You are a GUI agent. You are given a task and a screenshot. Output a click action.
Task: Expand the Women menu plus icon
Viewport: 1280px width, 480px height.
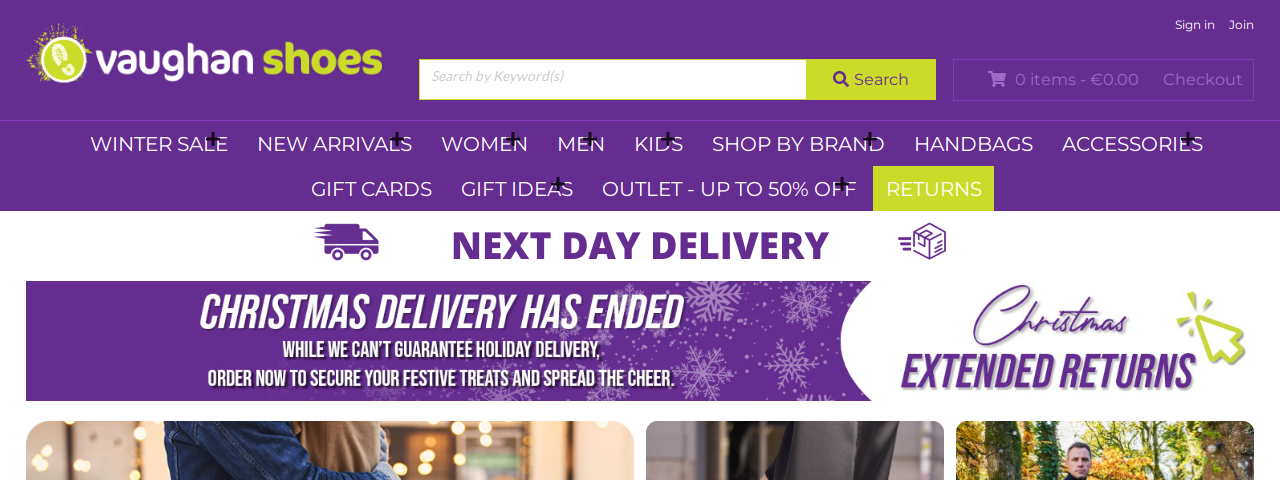[x=513, y=139]
